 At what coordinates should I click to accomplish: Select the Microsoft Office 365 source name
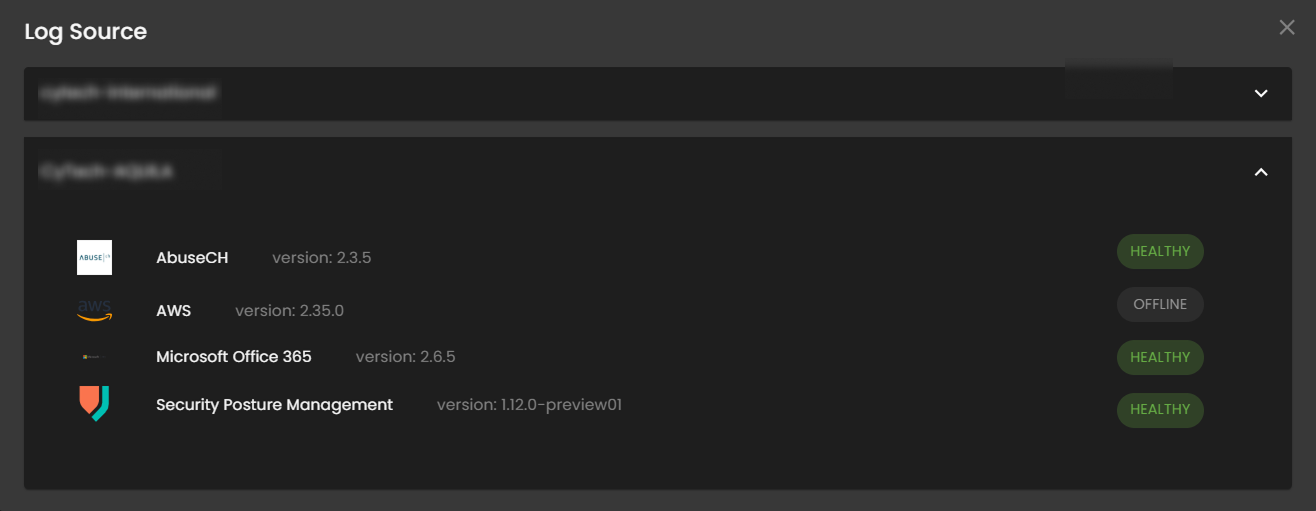(x=234, y=357)
